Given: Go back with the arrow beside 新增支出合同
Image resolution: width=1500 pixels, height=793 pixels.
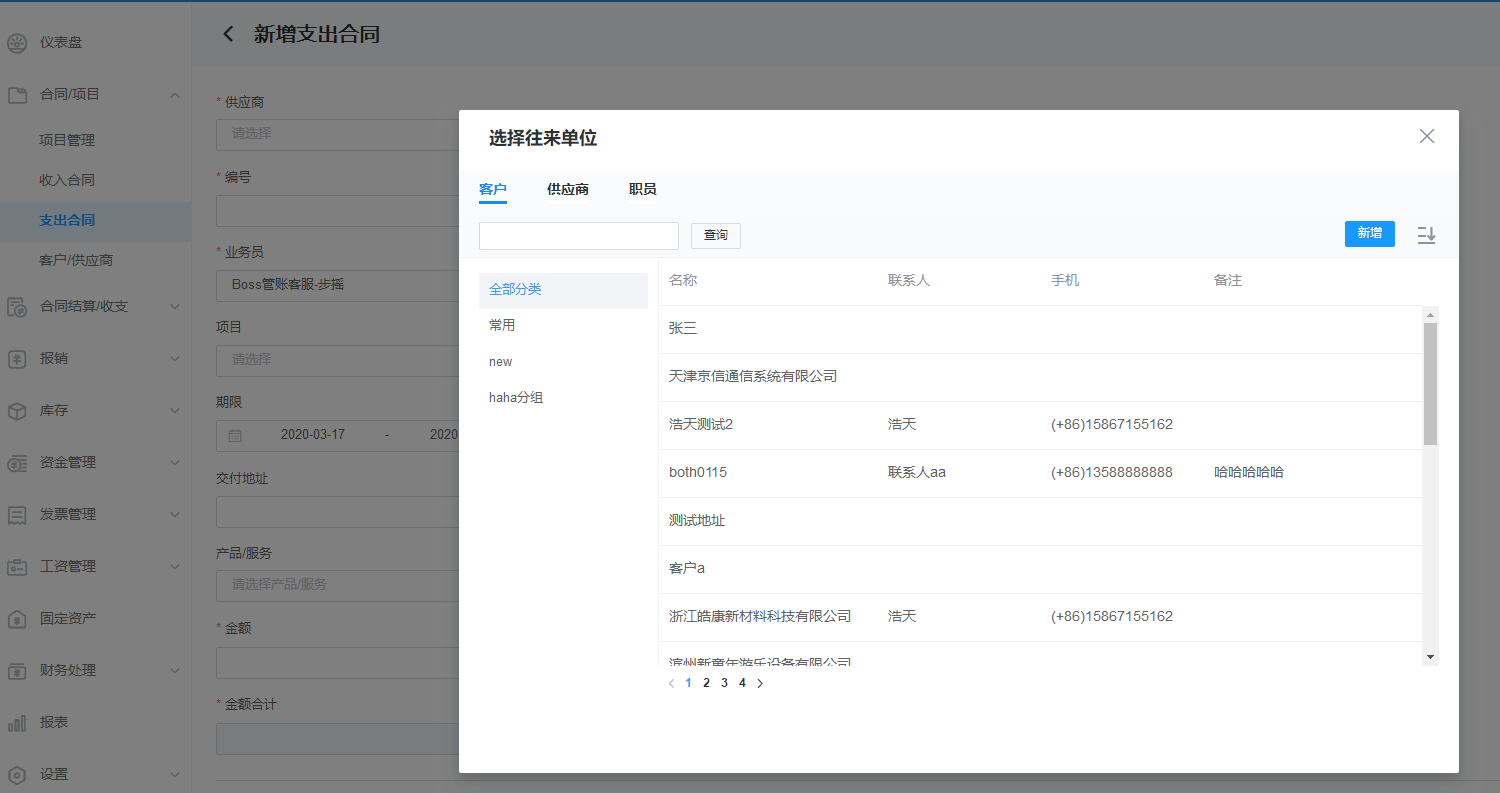Looking at the screenshot, I should point(228,34).
